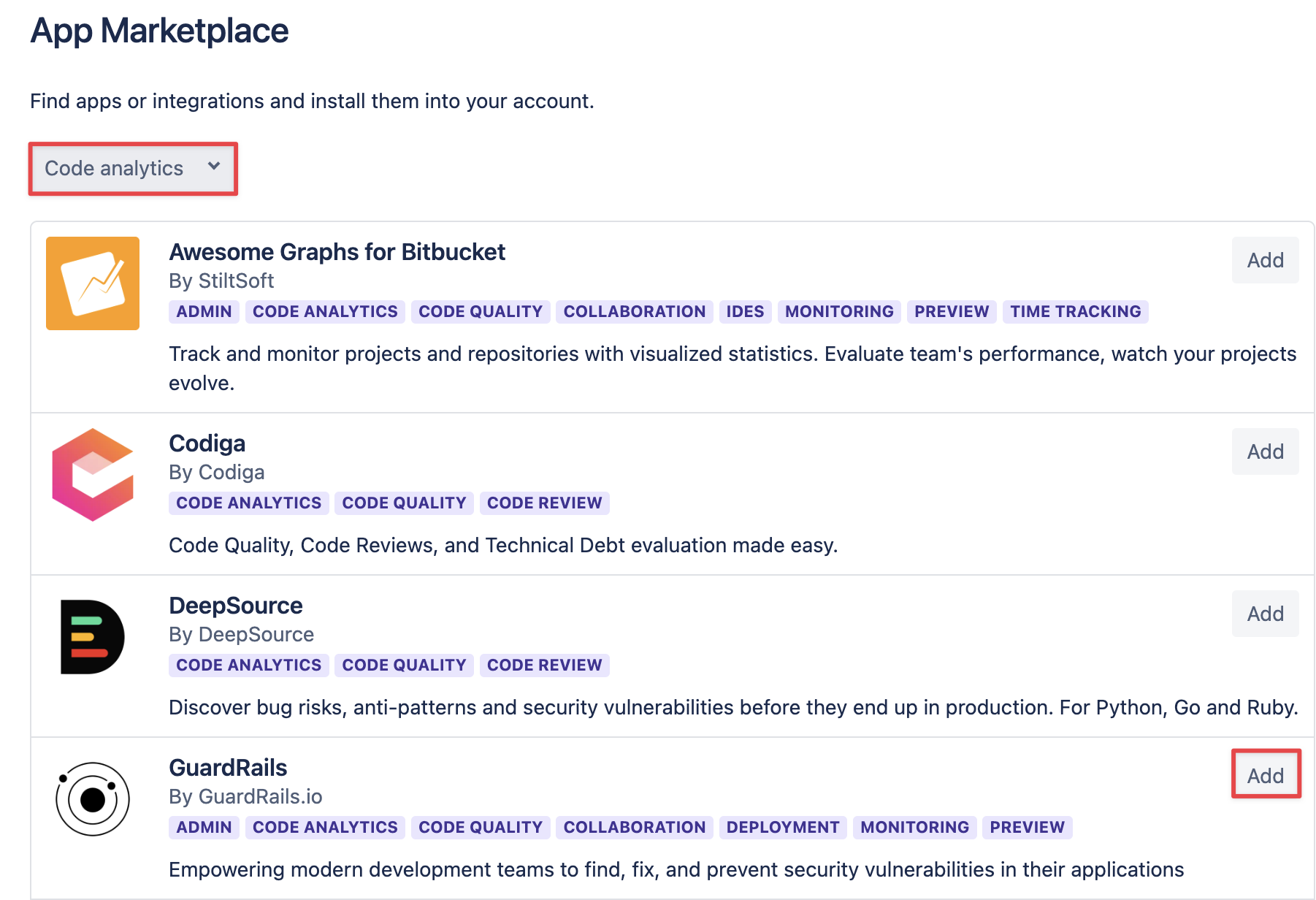Click ADMIN tag under Awesome Graphs
The width and height of the screenshot is (1316, 900).
[204, 312]
